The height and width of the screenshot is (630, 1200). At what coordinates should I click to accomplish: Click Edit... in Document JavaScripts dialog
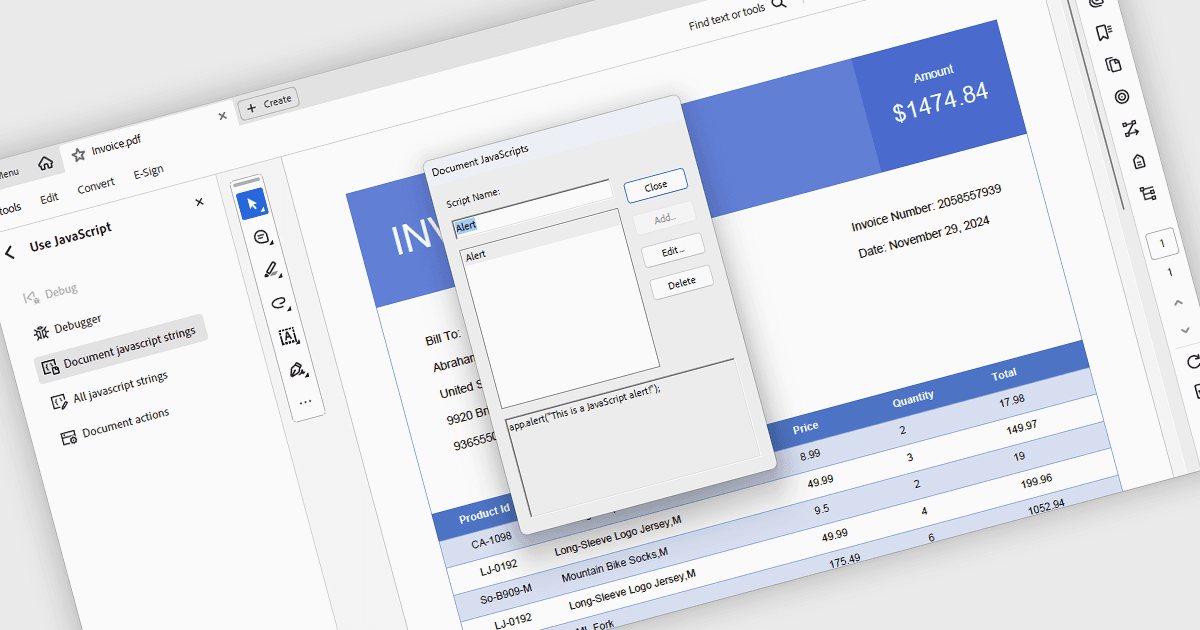[673, 250]
